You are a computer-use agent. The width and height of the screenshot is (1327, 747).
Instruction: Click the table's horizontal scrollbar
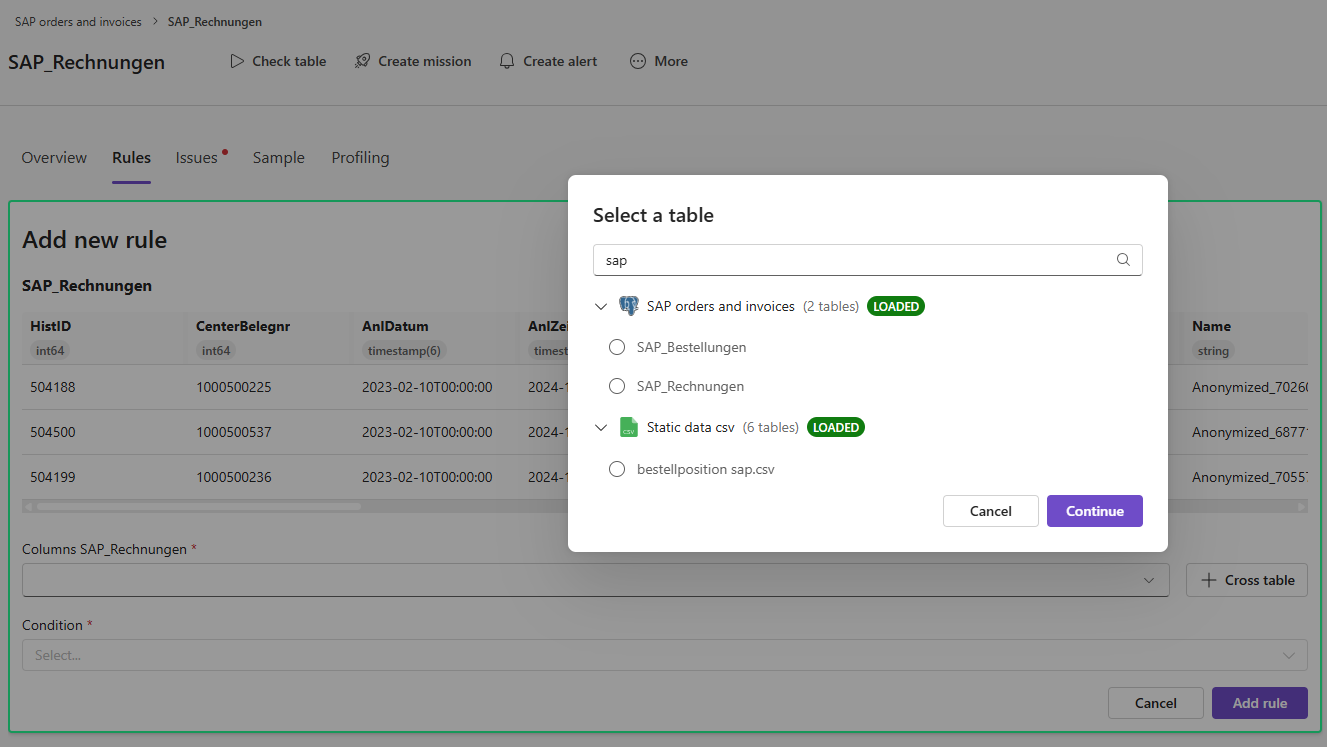click(x=200, y=507)
